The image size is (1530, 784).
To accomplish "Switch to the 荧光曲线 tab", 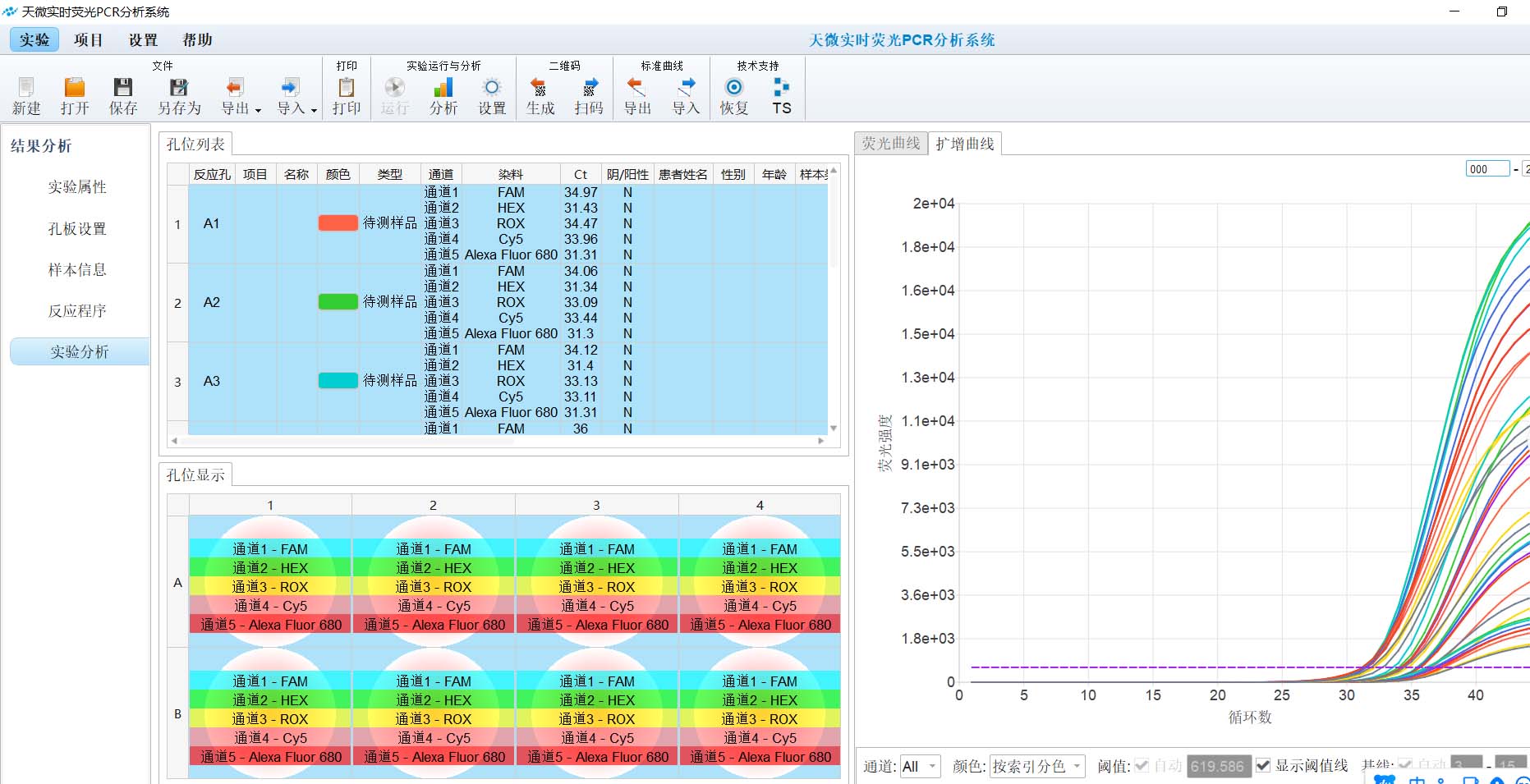I will 891,144.
